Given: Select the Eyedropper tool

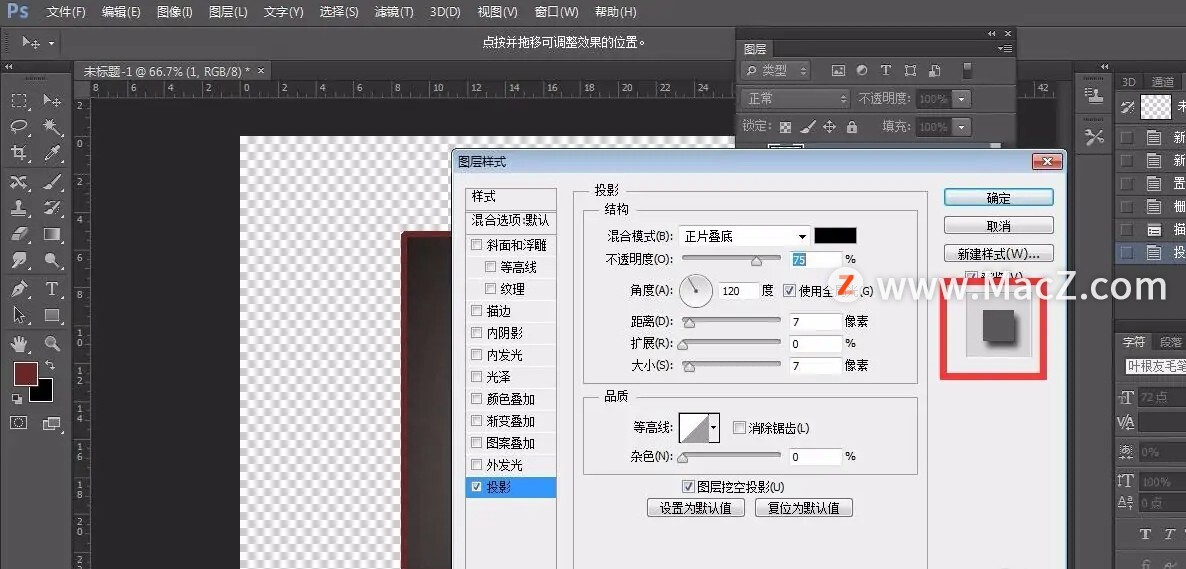Looking at the screenshot, I should point(52,154).
